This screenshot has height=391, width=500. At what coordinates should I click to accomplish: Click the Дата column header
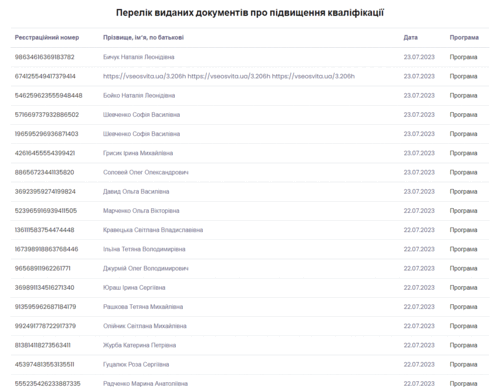410,38
